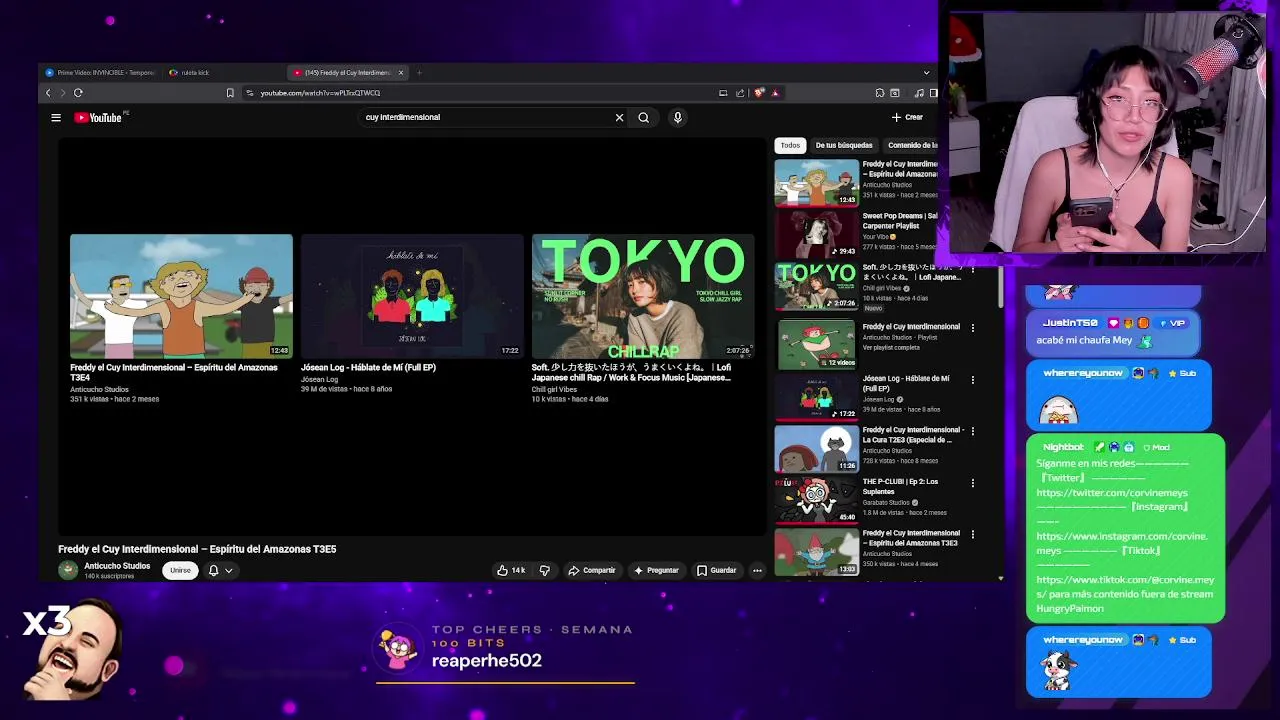Switch to the ruleta kick tab
1280x720 pixels.
(190, 72)
